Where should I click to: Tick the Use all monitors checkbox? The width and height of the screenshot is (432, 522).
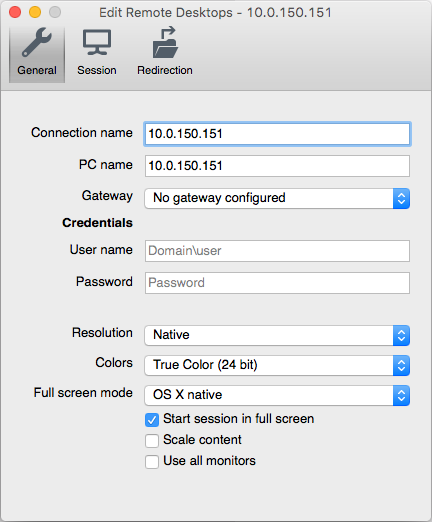click(152, 462)
